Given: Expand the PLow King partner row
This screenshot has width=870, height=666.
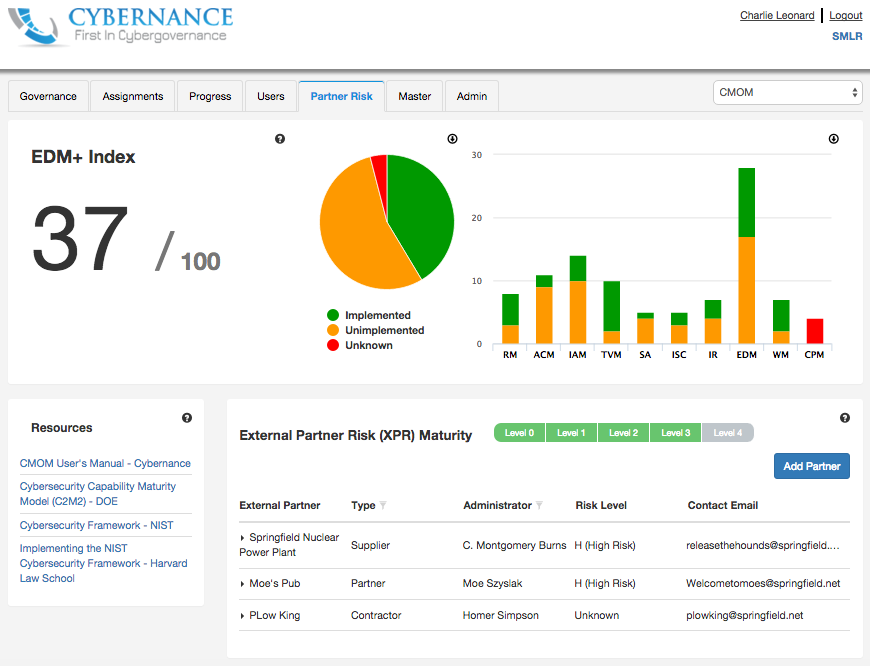Looking at the screenshot, I should pos(242,616).
